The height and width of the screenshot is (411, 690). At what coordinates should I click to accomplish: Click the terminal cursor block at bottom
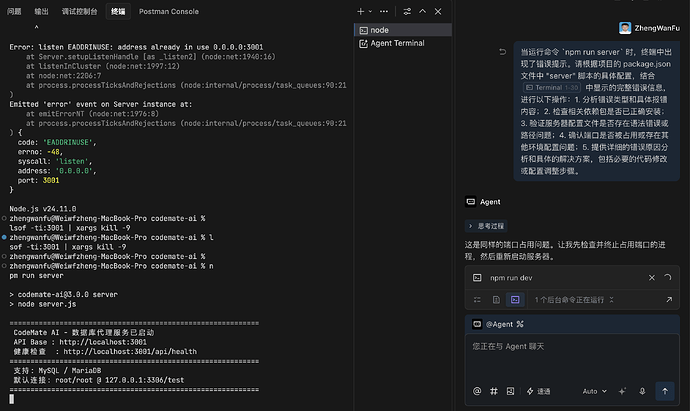[x=11, y=399]
